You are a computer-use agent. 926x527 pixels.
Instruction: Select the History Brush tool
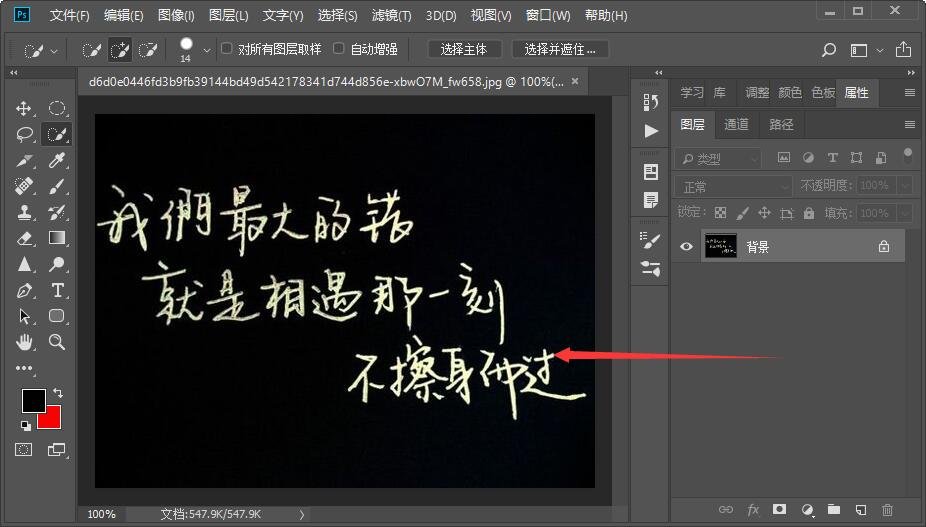(57, 212)
